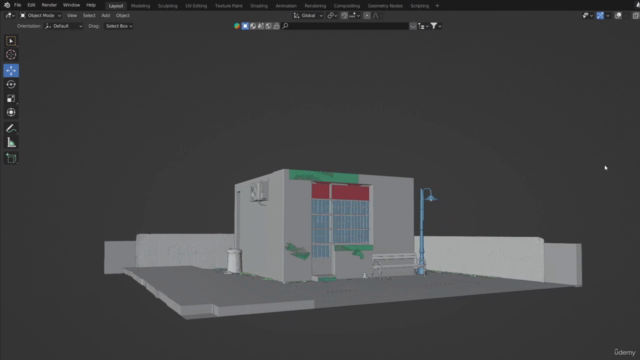Toggle the fifth icon after the colored sphere
This screenshot has width=640, height=360.
pyautogui.click(x=269, y=26)
